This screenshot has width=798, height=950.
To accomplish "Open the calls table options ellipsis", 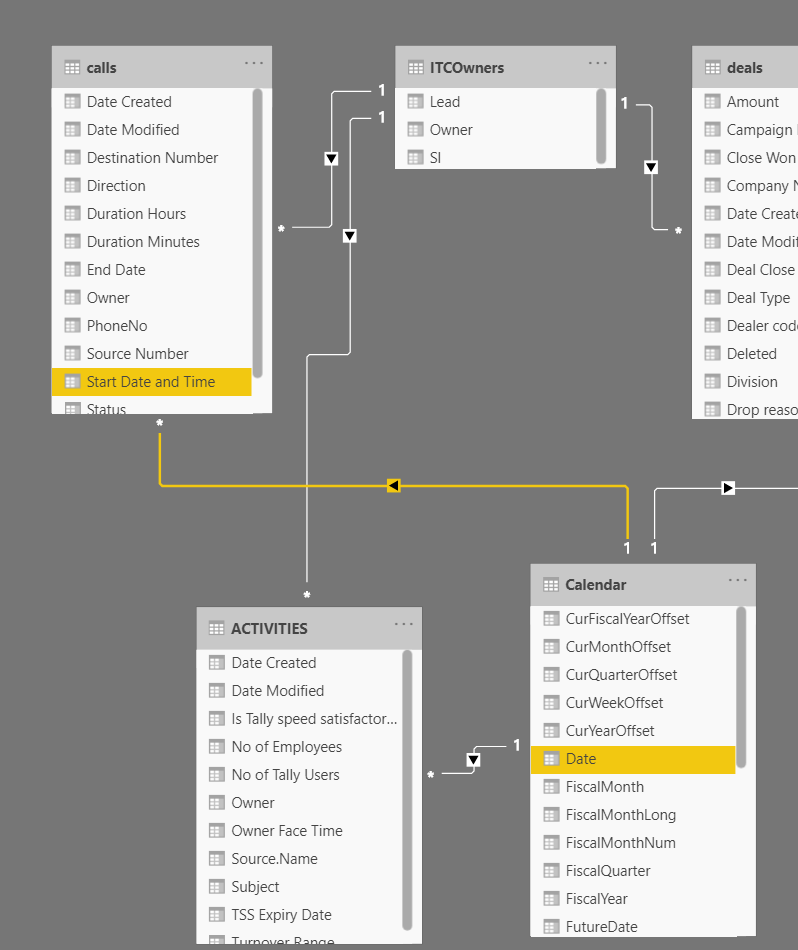I will (x=254, y=63).
